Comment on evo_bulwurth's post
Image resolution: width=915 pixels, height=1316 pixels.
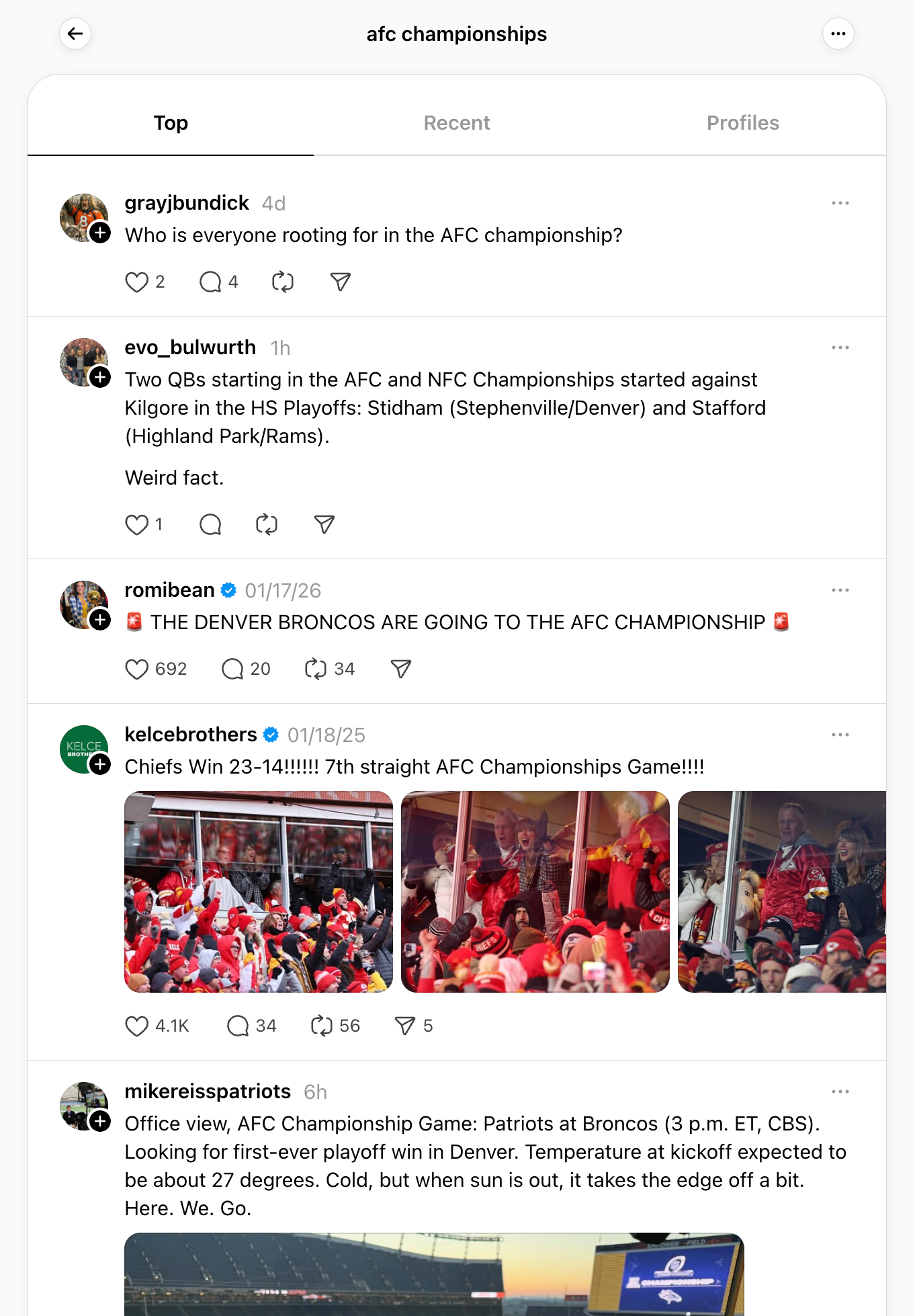[x=210, y=525]
